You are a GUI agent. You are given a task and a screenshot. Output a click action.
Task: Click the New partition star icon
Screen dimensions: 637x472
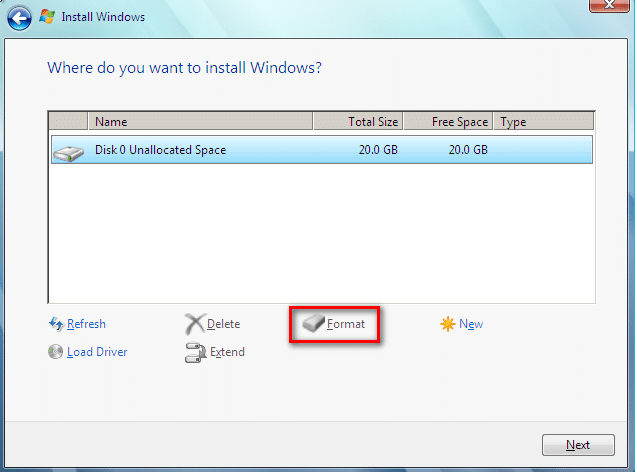click(448, 324)
